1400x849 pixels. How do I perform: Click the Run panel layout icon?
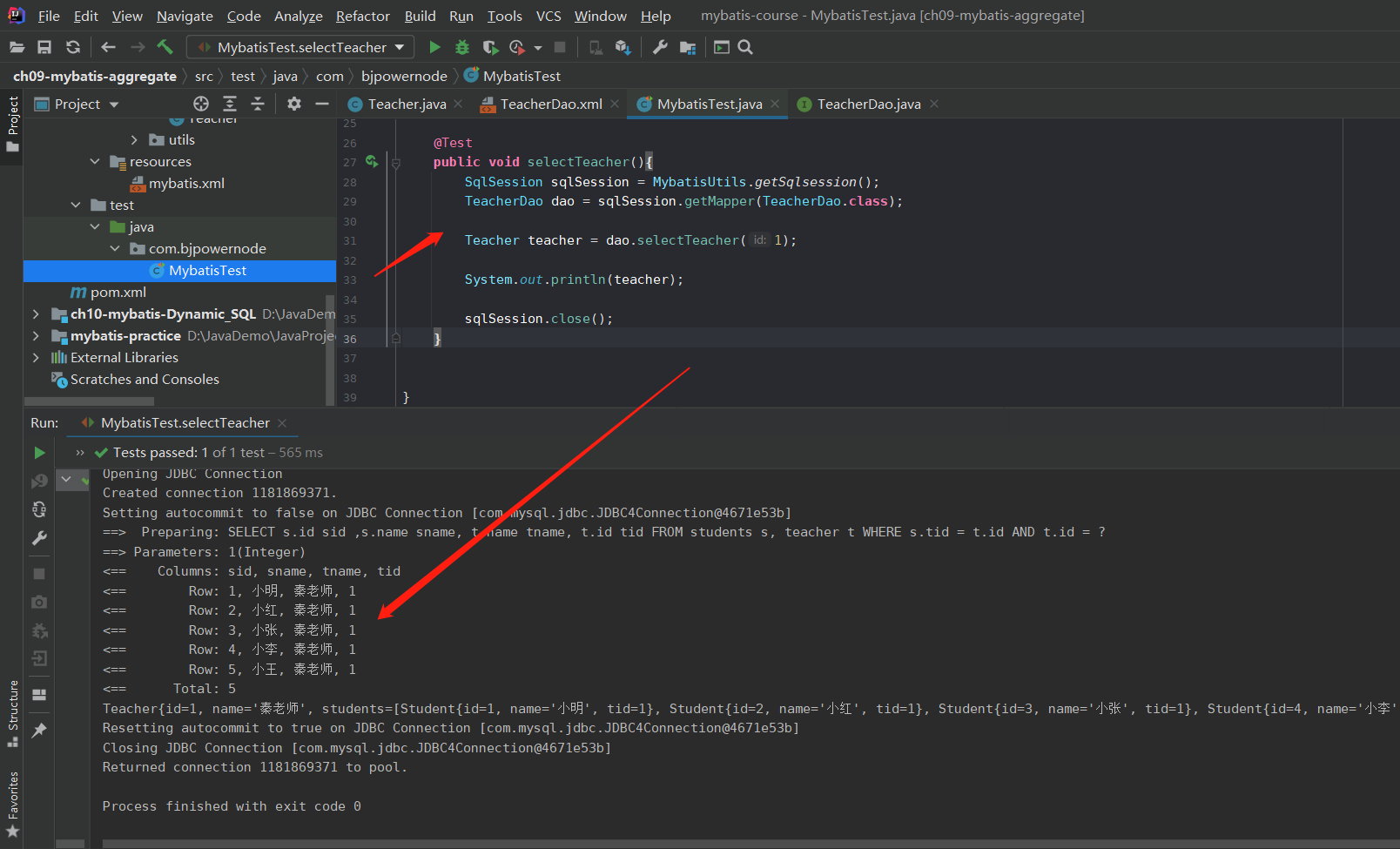[x=39, y=695]
